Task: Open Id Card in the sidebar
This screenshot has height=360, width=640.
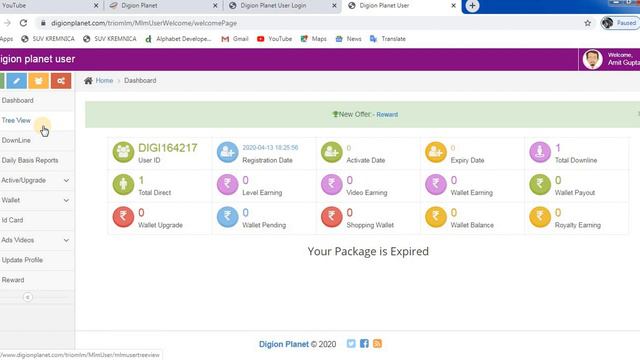Action: (12, 220)
